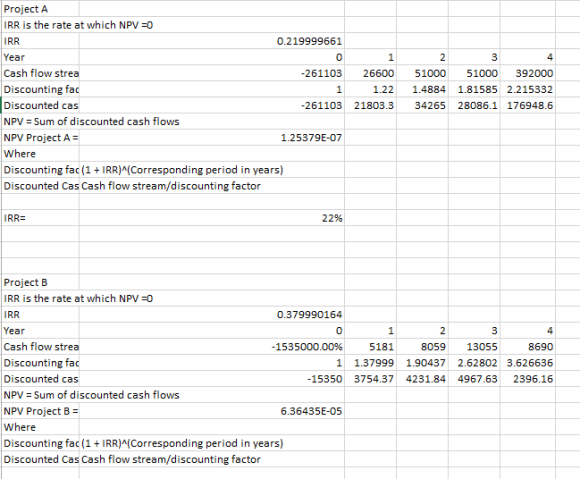The image size is (580, 479).
Task: Select the Project A IRR value 0.219999661
Action: click(212, 41)
